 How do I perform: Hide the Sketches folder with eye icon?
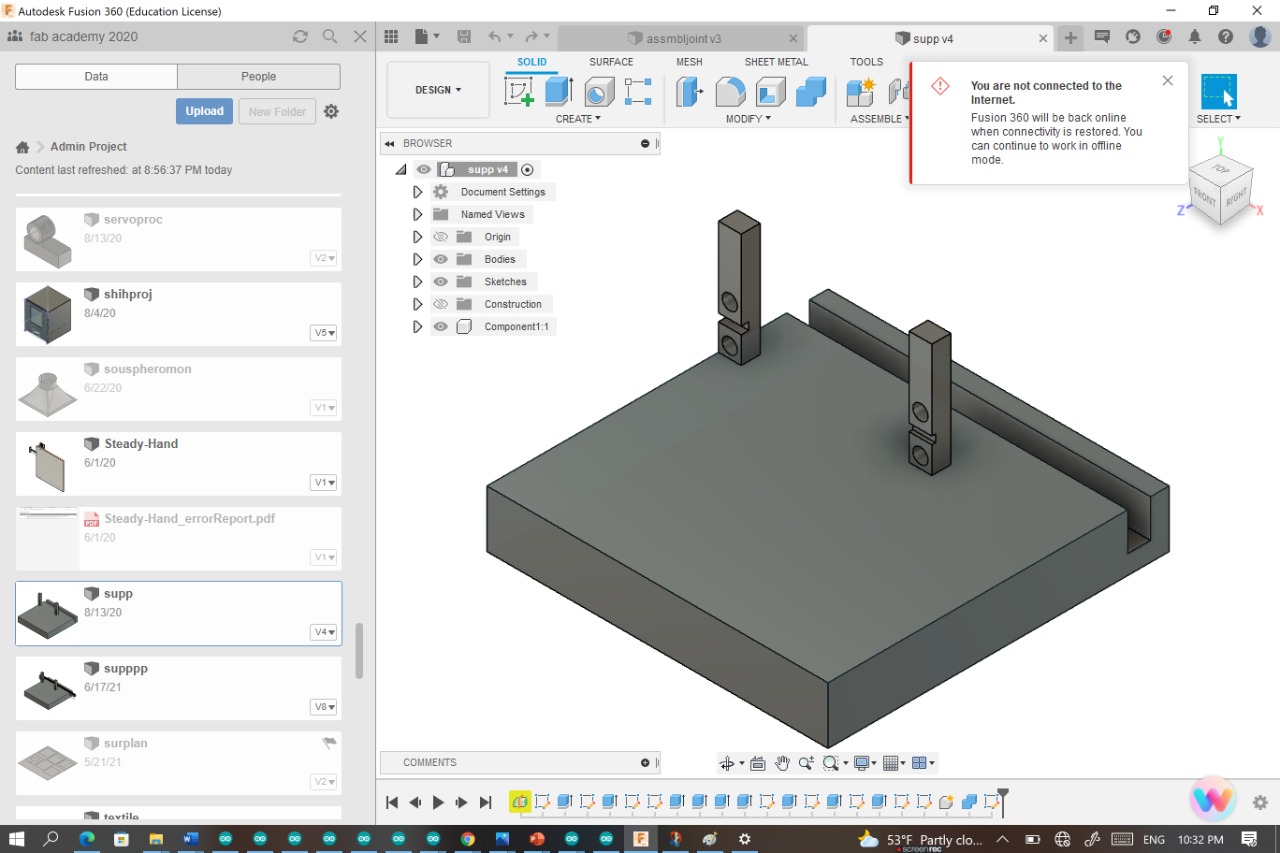click(x=440, y=282)
